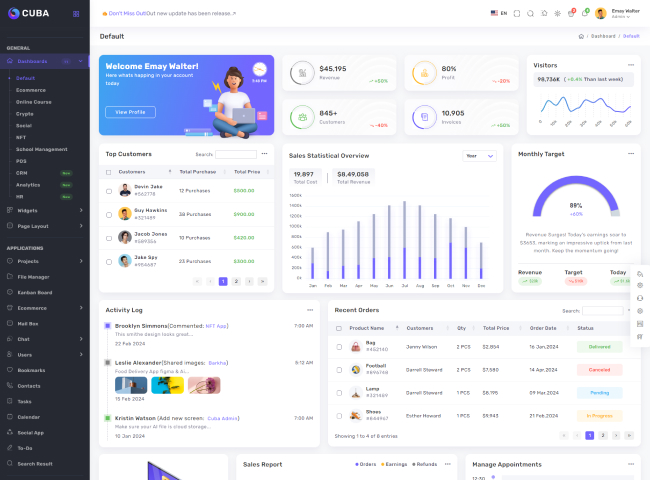Viewport: 650px width, 480px height.
Task: Go to page 2 in Recent Orders pagination
Action: (603, 436)
